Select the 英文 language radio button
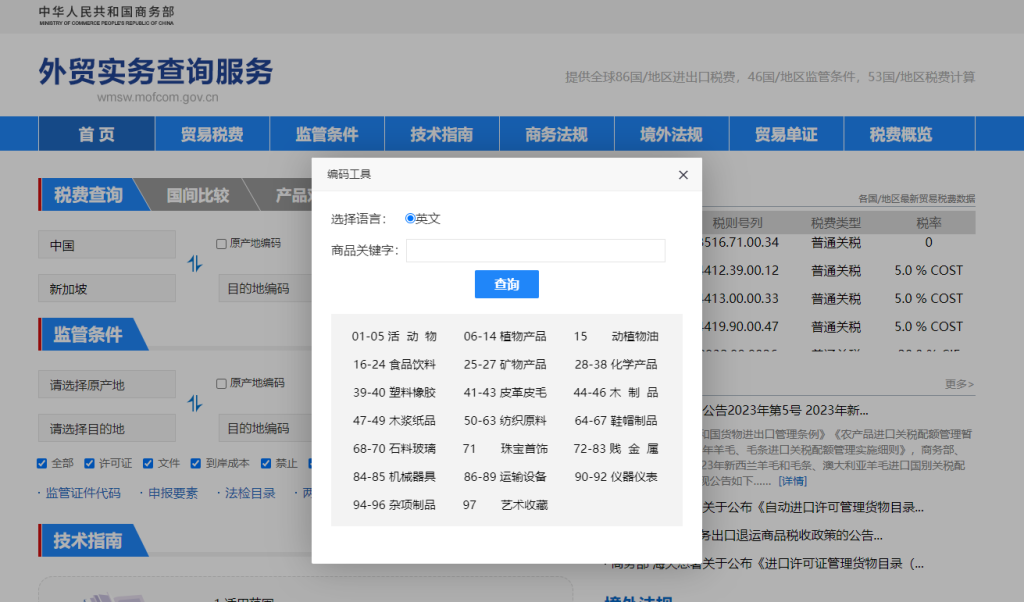 click(410, 218)
